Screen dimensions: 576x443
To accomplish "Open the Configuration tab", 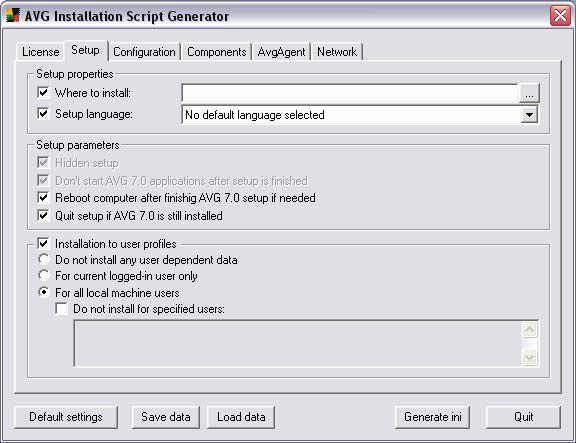I will (x=144, y=52).
